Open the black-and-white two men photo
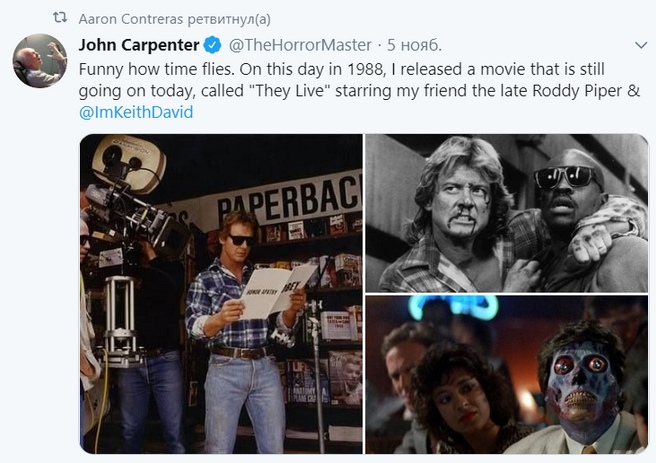The height and width of the screenshot is (463, 658). point(507,213)
